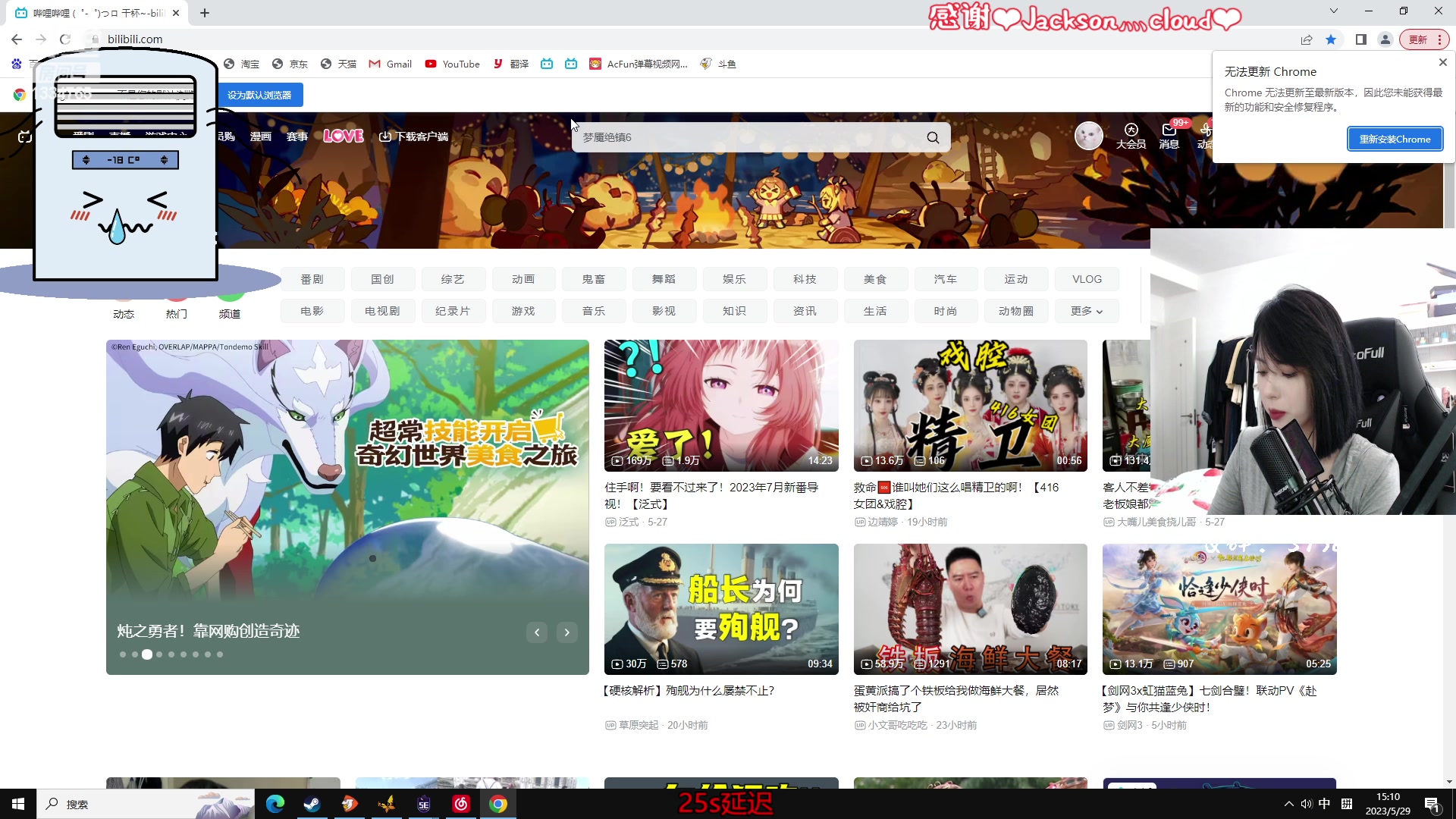1456x819 pixels.
Task: Open the Windows Start menu
Action: 18,804
